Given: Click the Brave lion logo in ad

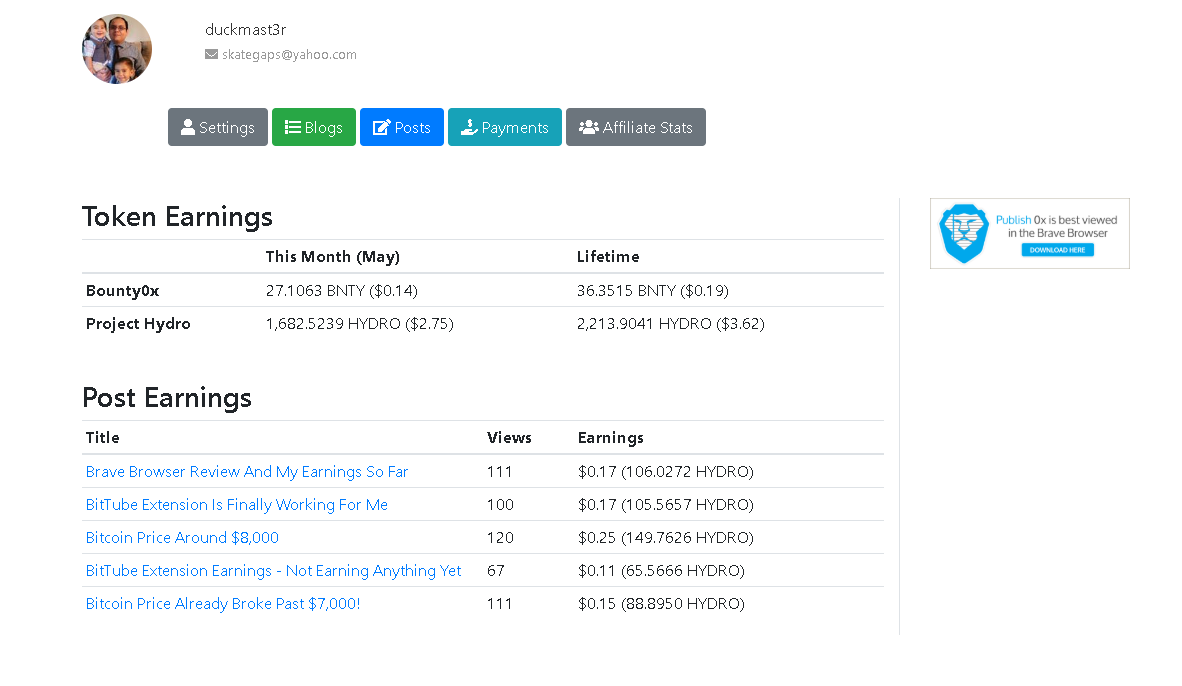Looking at the screenshot, I should click(963, 233).
